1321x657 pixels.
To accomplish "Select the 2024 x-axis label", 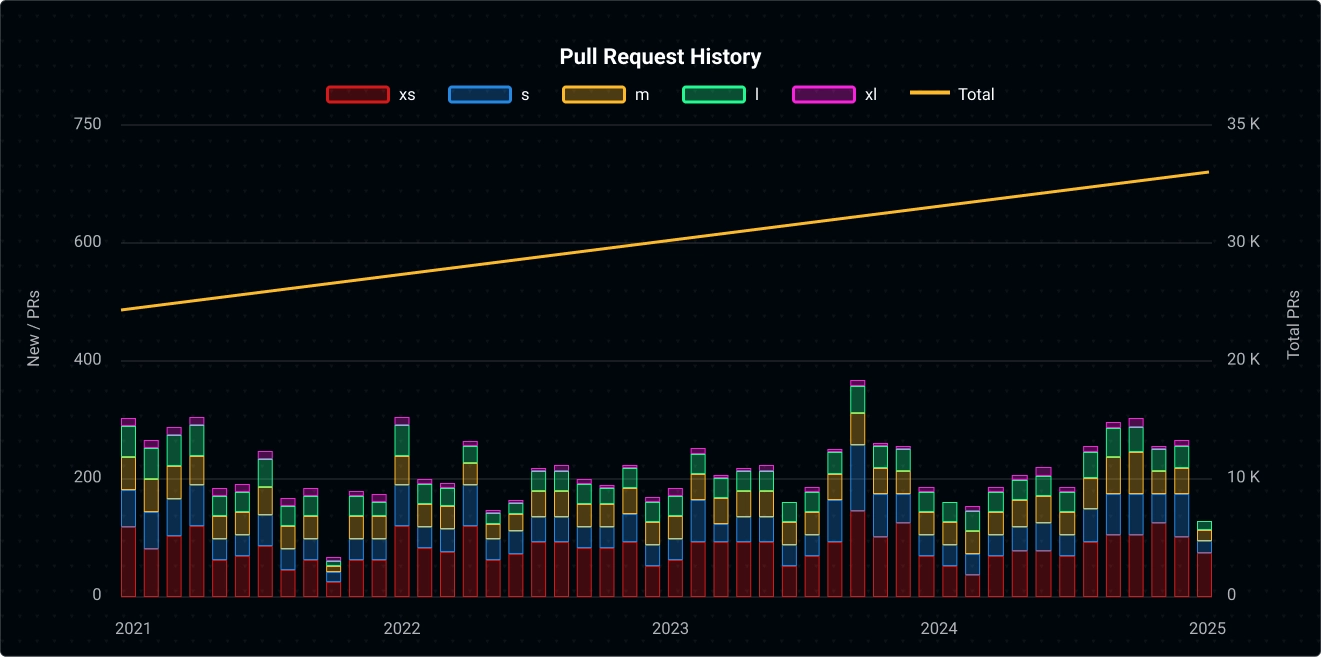I will point(939,629).
